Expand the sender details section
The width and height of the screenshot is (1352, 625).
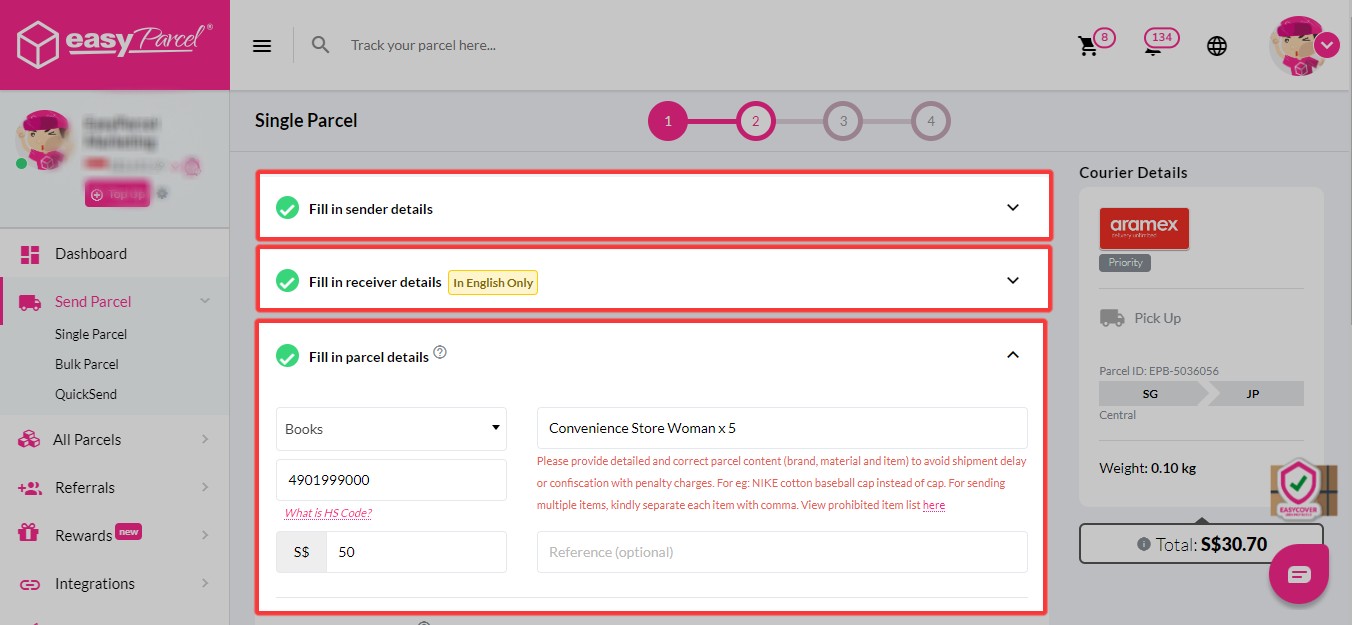click(x=1012, y=208)
